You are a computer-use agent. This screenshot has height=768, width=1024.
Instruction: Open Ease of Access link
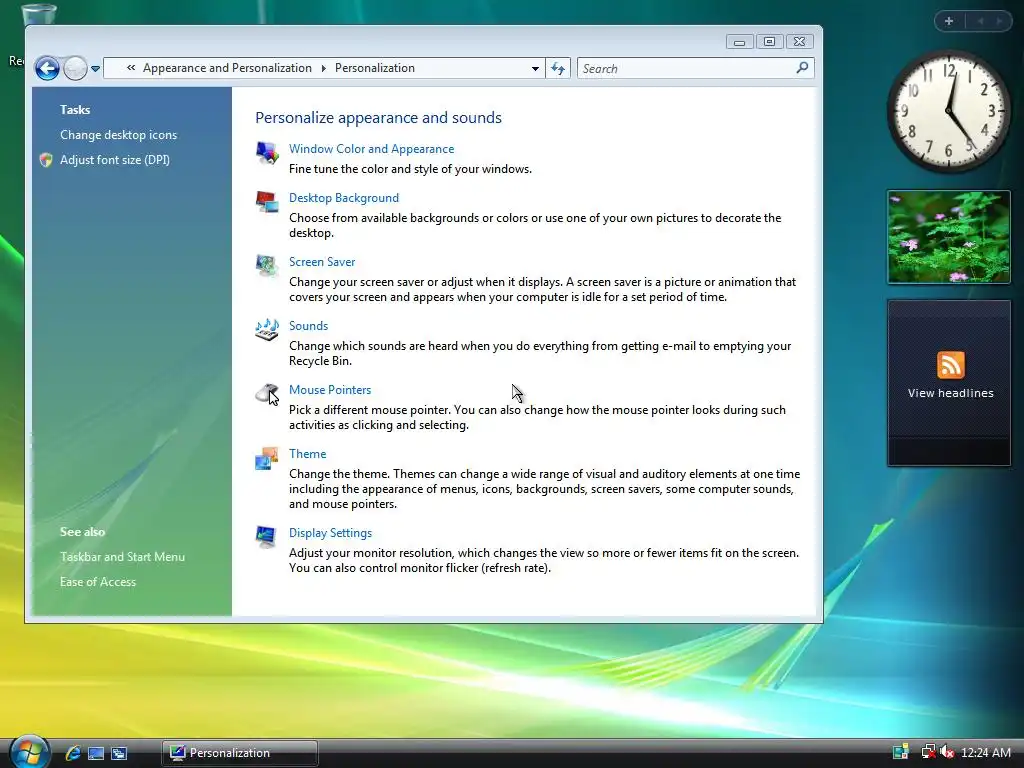click(x=98, y=582)
